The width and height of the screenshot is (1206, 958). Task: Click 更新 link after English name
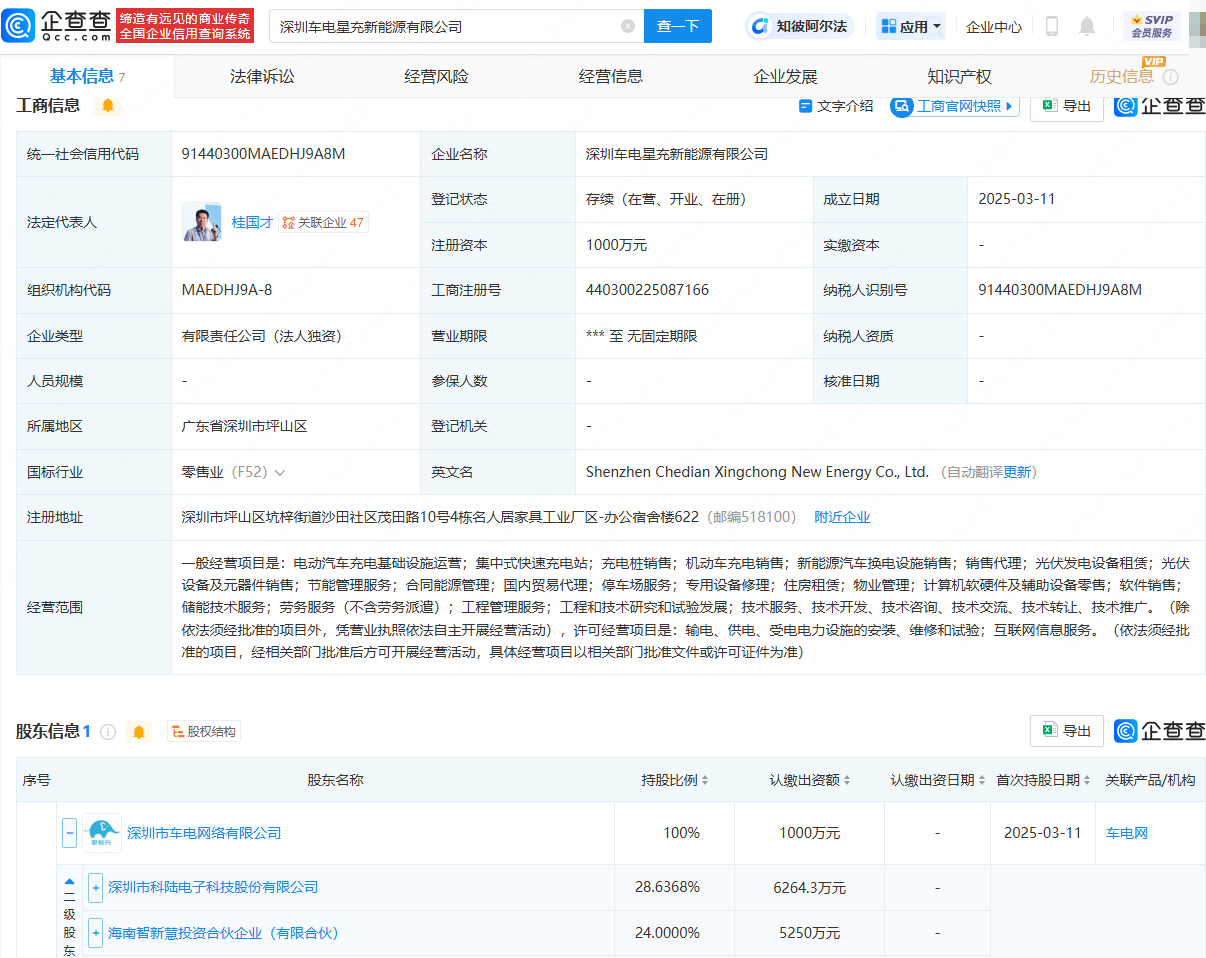[1017, 472]
